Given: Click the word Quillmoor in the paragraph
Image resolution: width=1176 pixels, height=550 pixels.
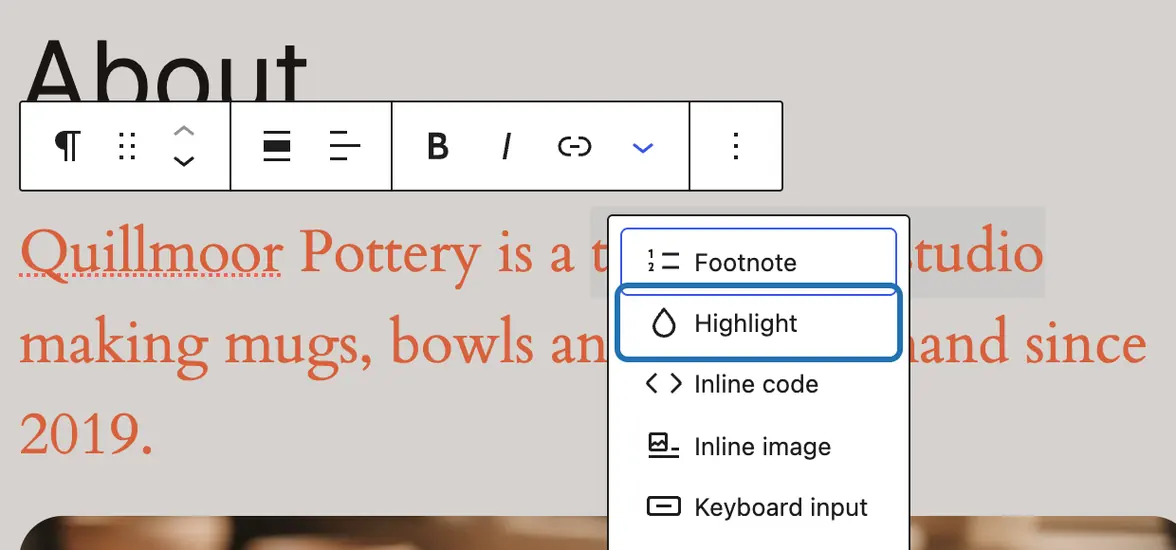Looking at the screenshot, I should pyautogui.click(x=151, y=254).
